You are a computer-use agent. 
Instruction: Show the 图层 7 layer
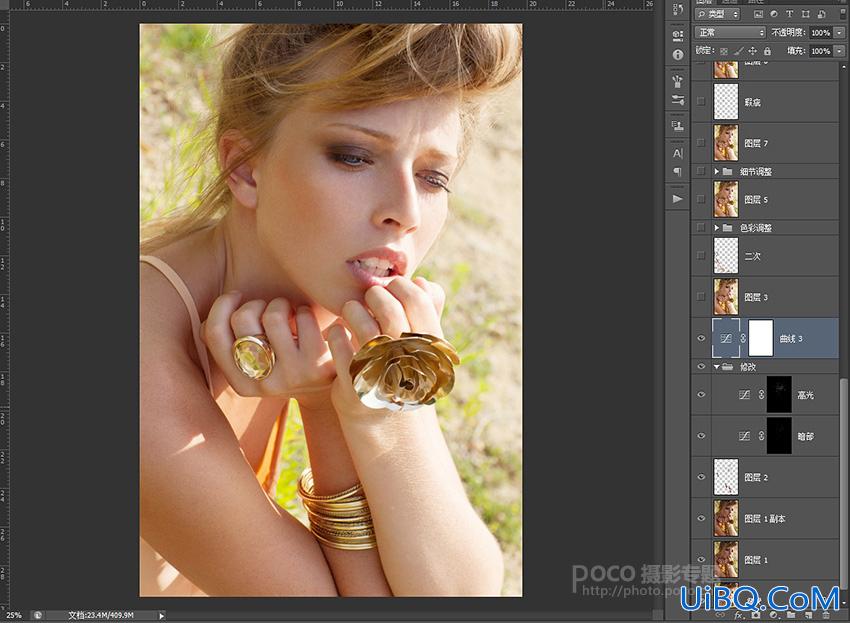(x=701, y=143)
